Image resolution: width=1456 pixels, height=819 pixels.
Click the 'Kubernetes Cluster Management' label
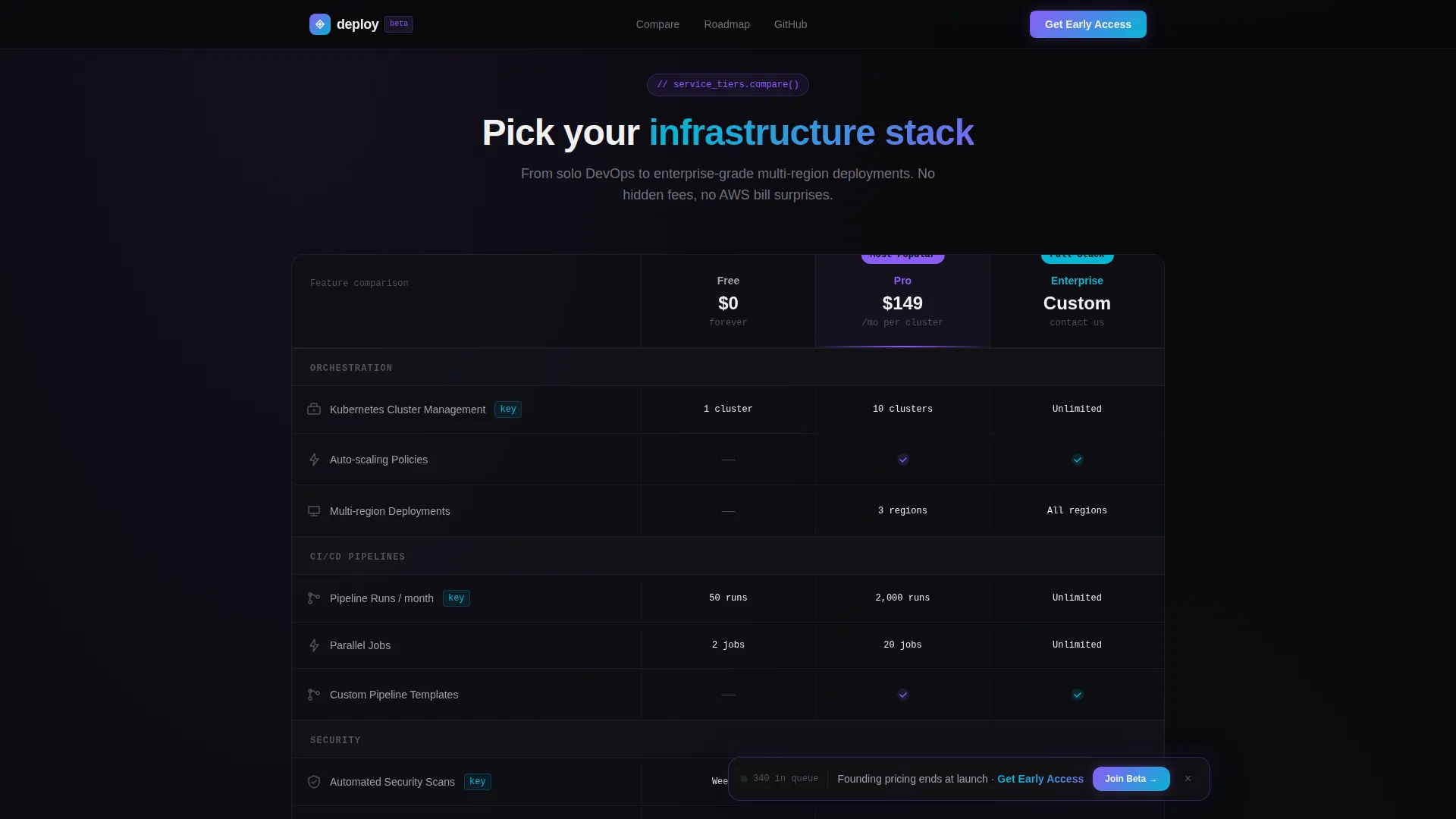(407, 409)
